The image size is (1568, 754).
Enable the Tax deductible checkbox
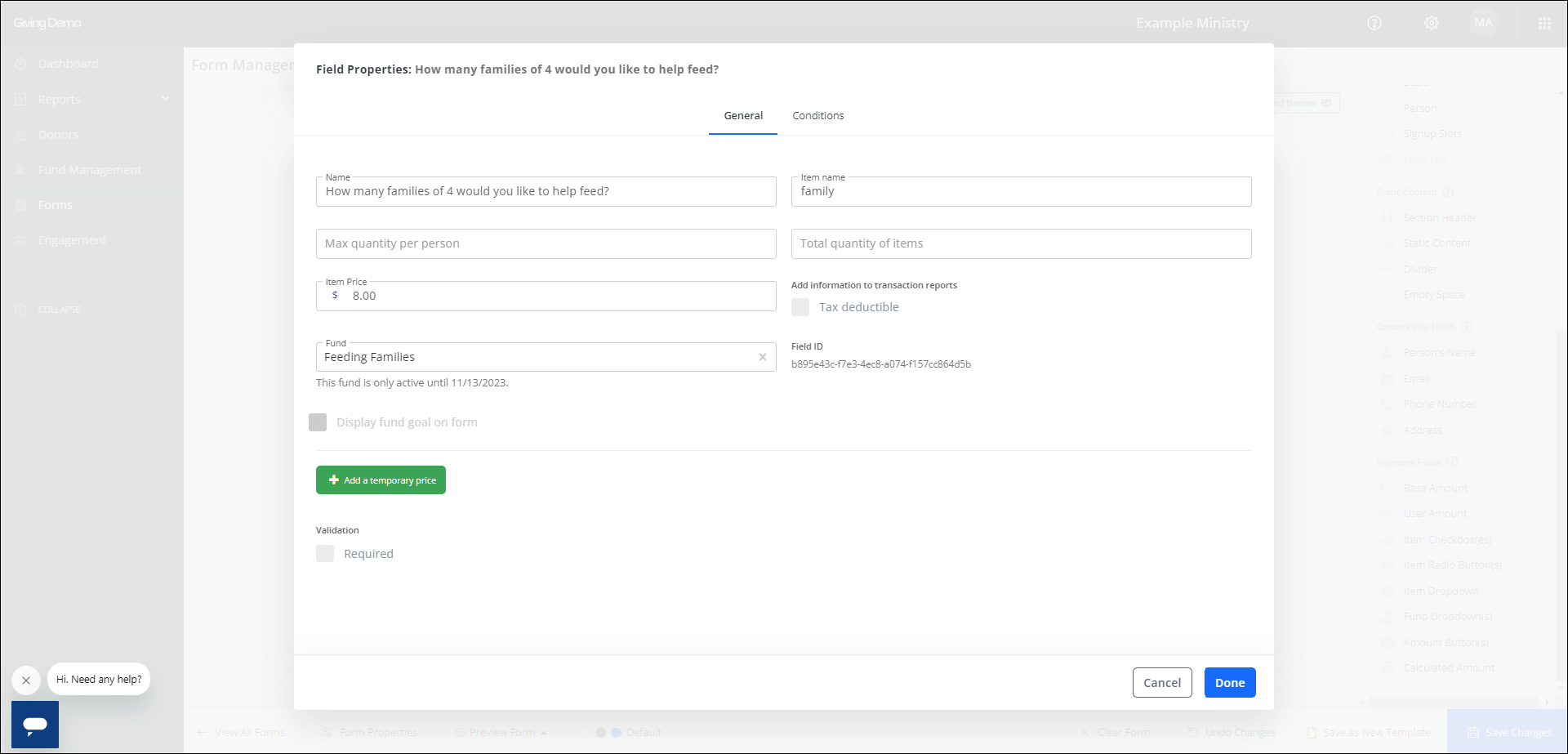click(800, 307)
